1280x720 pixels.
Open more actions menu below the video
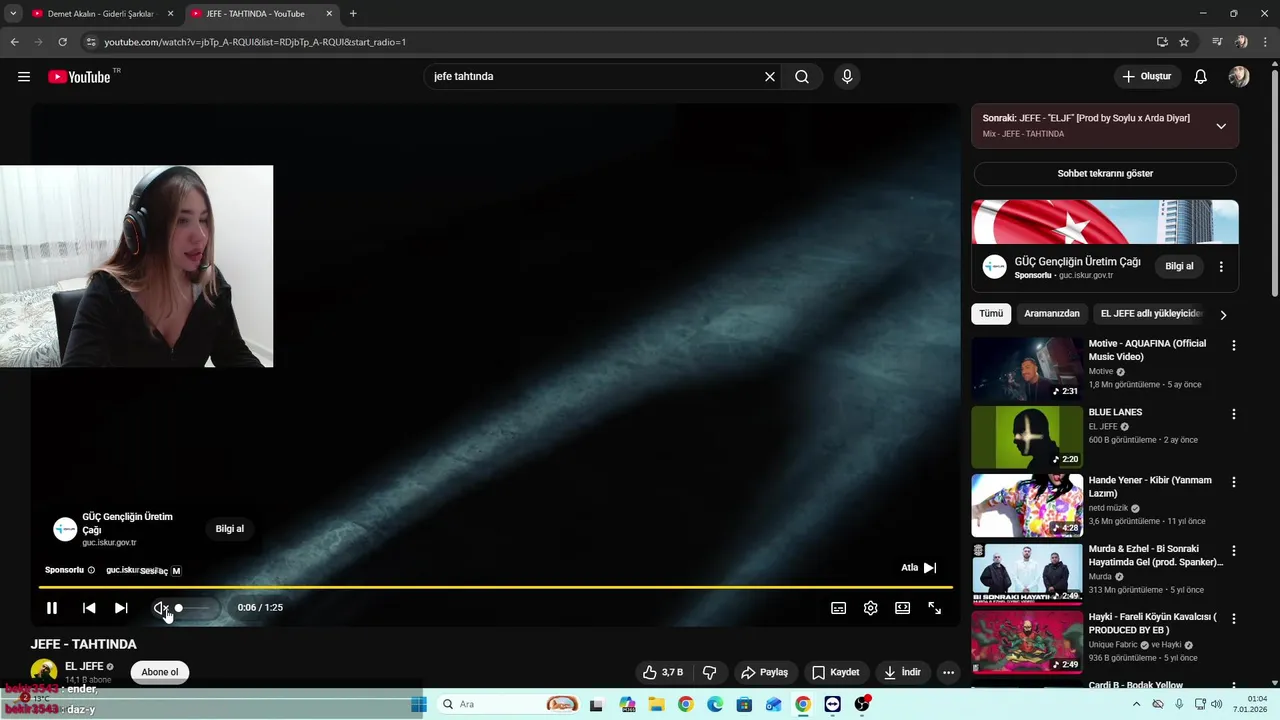949,672
